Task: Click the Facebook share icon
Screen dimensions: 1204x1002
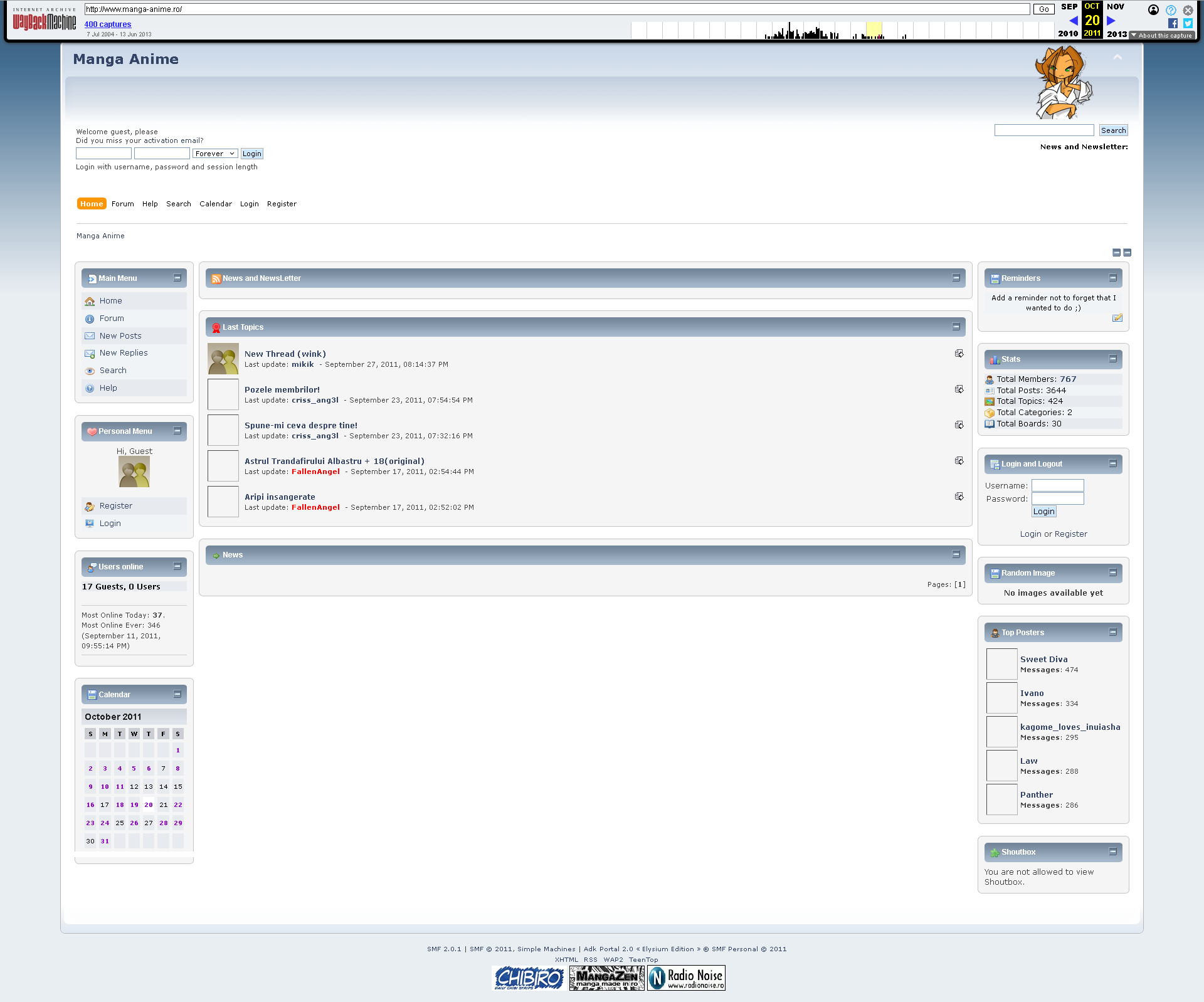Action: [x=1173, y=23]
